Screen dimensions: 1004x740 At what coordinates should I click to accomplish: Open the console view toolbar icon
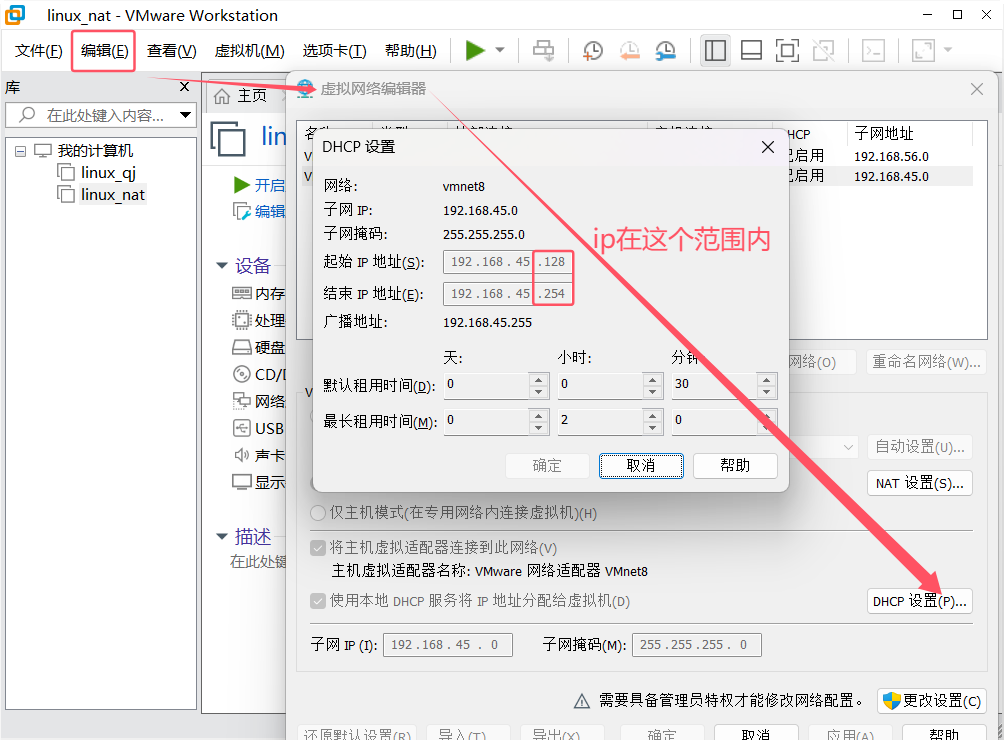click(x=873, y=50)
